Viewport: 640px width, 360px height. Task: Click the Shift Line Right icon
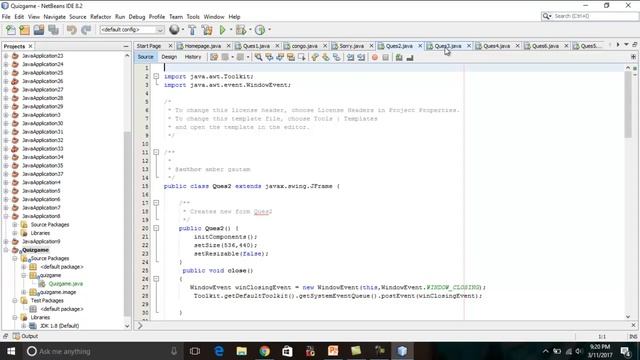(361, 58)
